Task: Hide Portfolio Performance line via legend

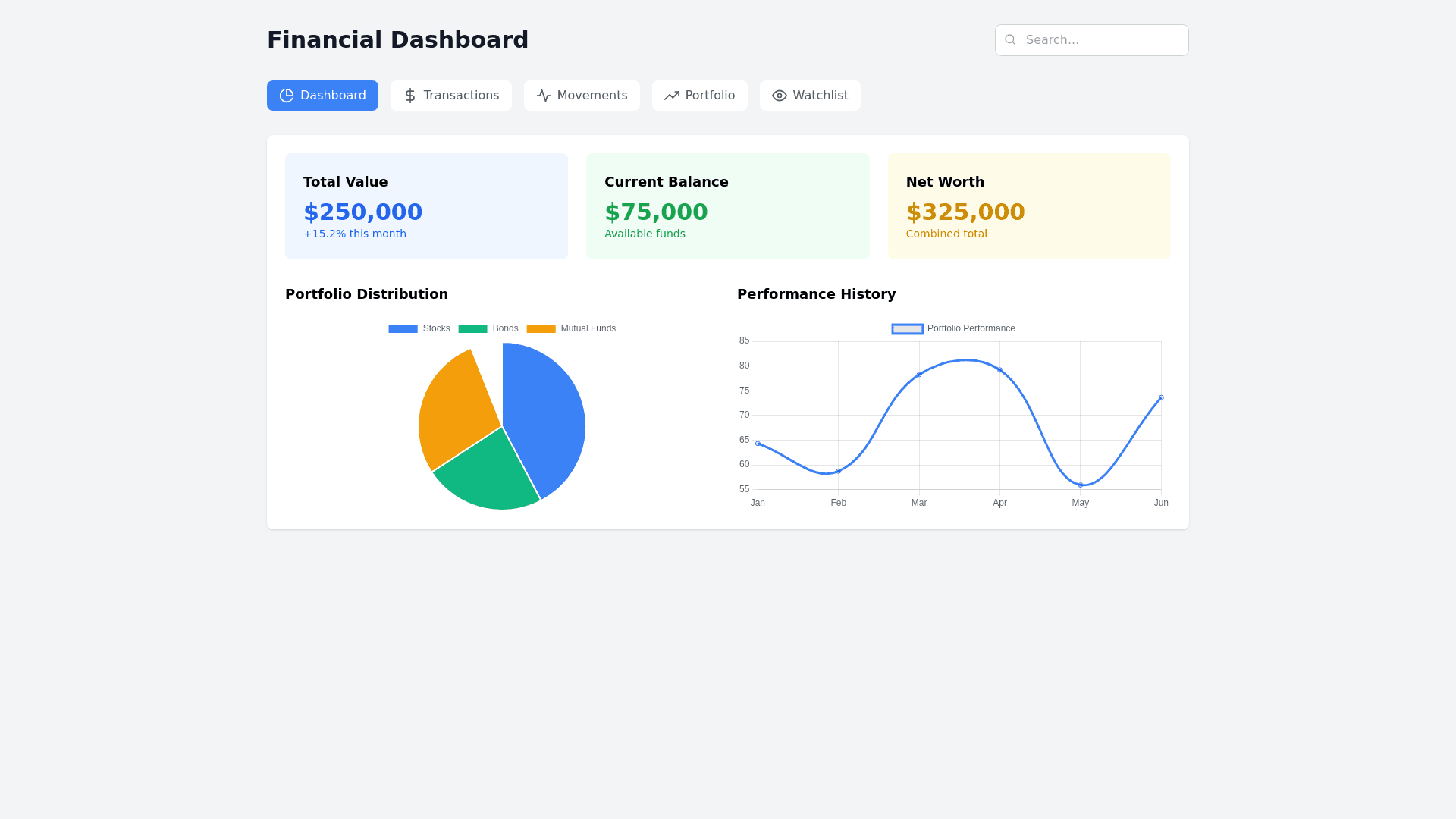Action: (x=954, y=329)
